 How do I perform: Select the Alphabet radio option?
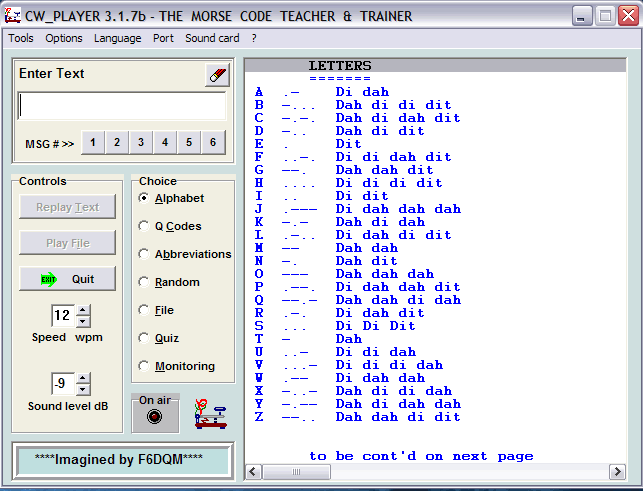[145, 199]
